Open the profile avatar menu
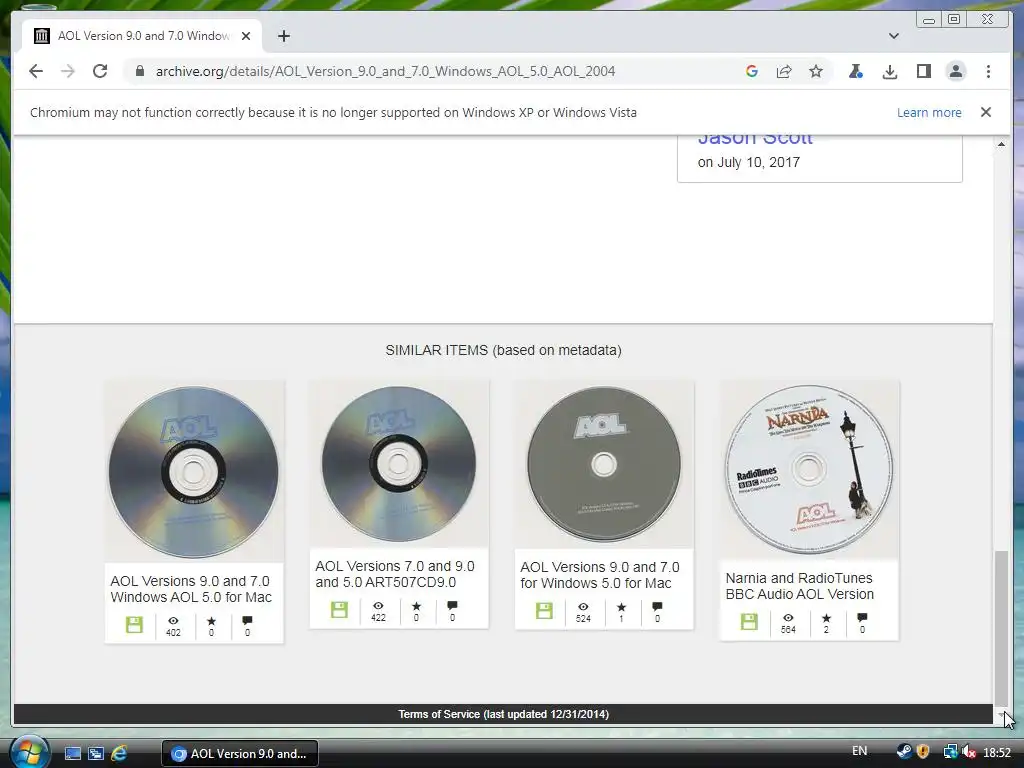This screenshot has width=1024, height=768. 956,71
